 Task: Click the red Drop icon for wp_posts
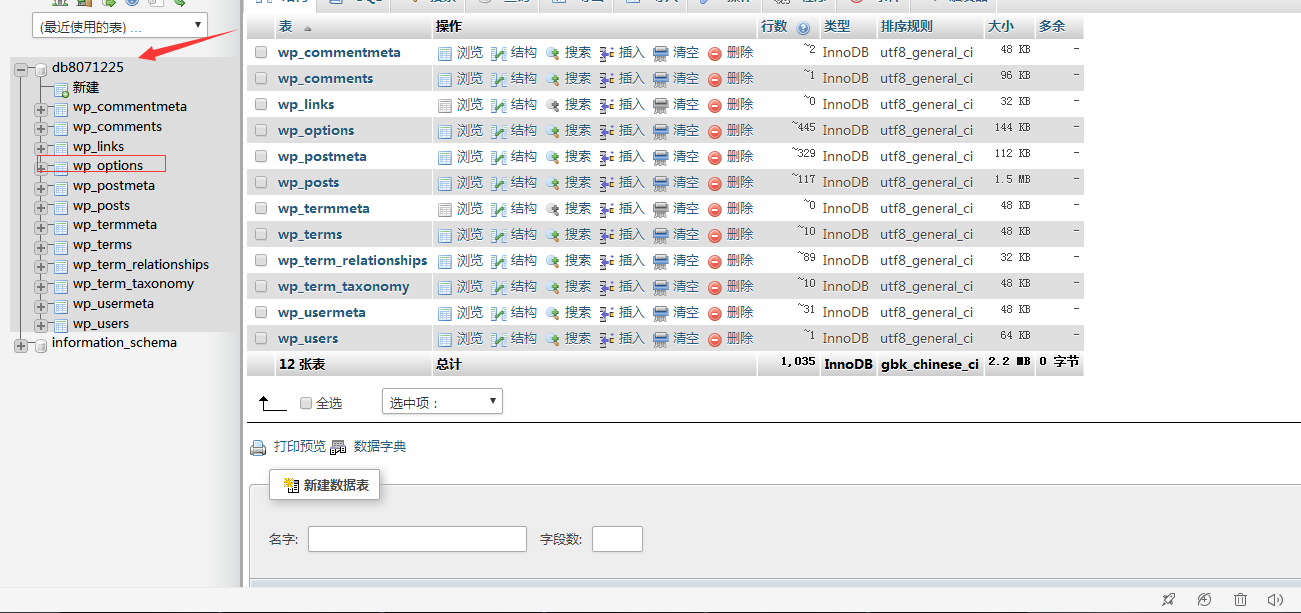(x=715, y=183)
